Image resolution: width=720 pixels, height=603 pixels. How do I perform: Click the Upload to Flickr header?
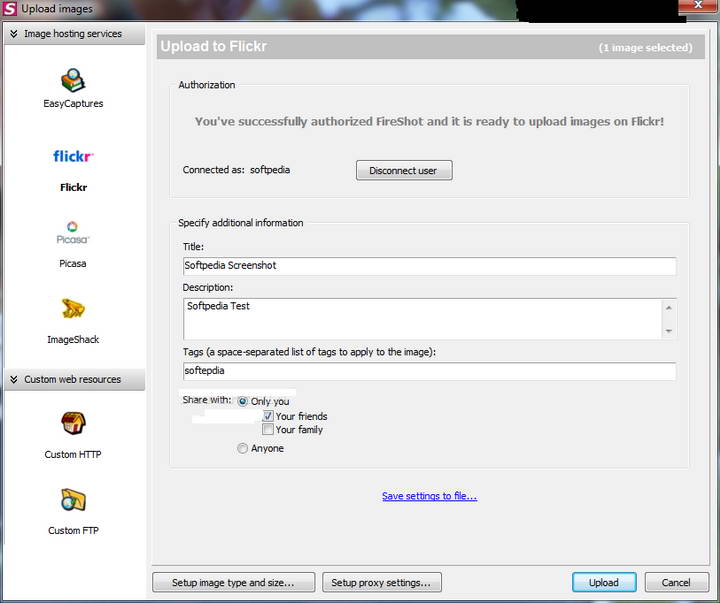tap(214, 46)
